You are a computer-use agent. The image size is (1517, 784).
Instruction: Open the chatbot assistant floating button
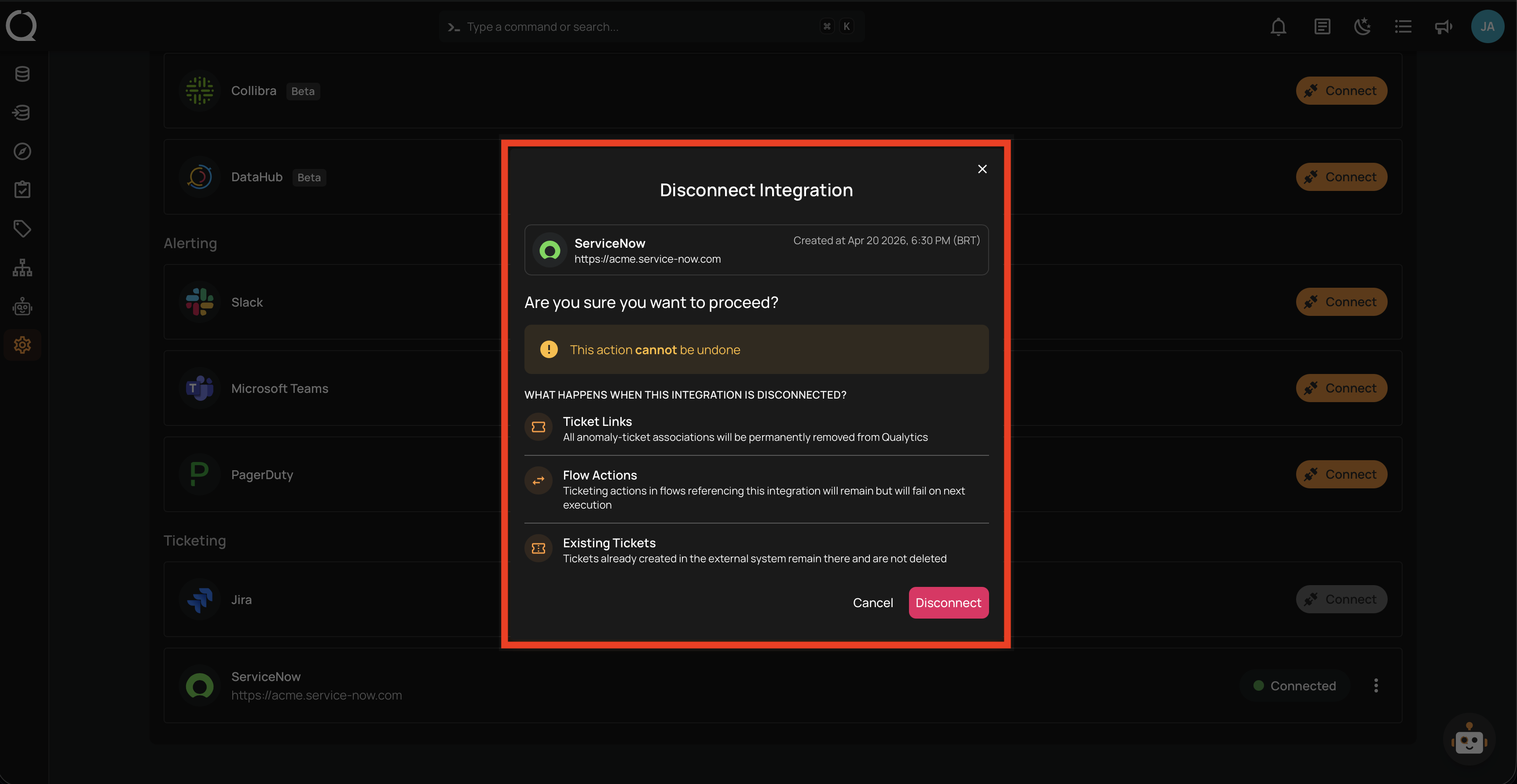point(1469,739)
